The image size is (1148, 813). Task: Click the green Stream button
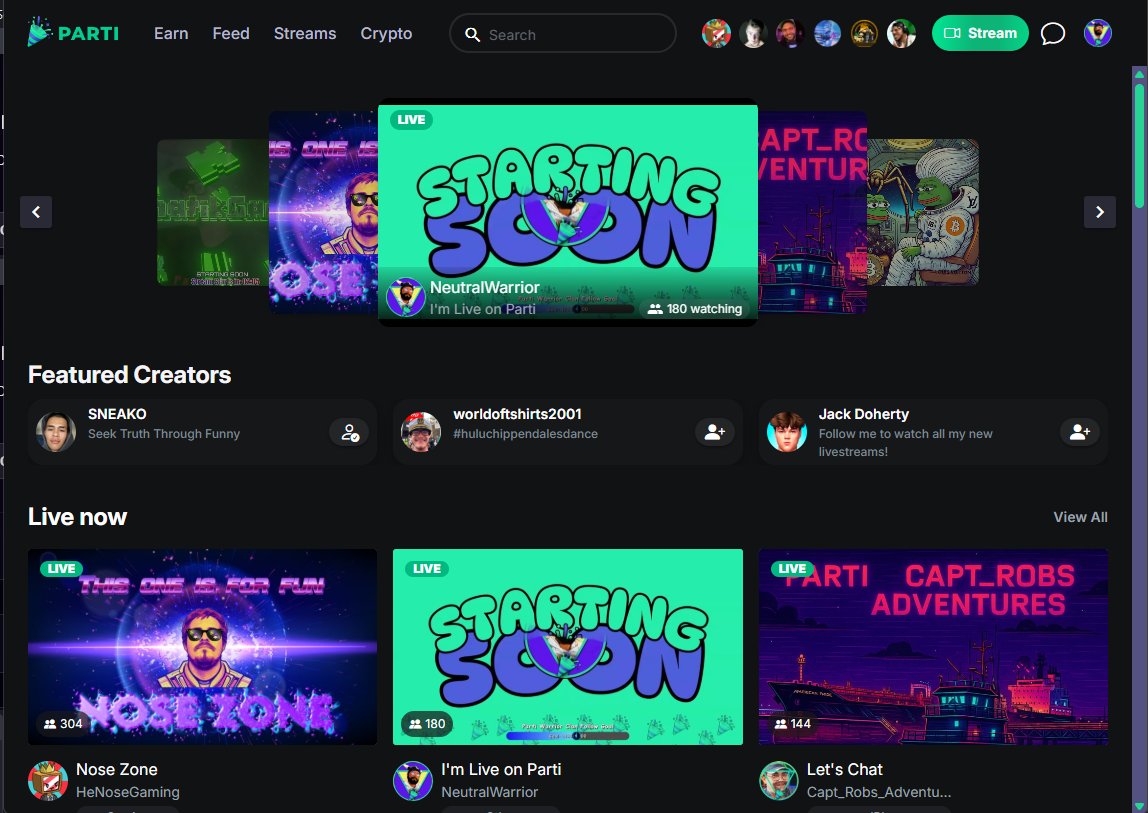pos(980,33)
